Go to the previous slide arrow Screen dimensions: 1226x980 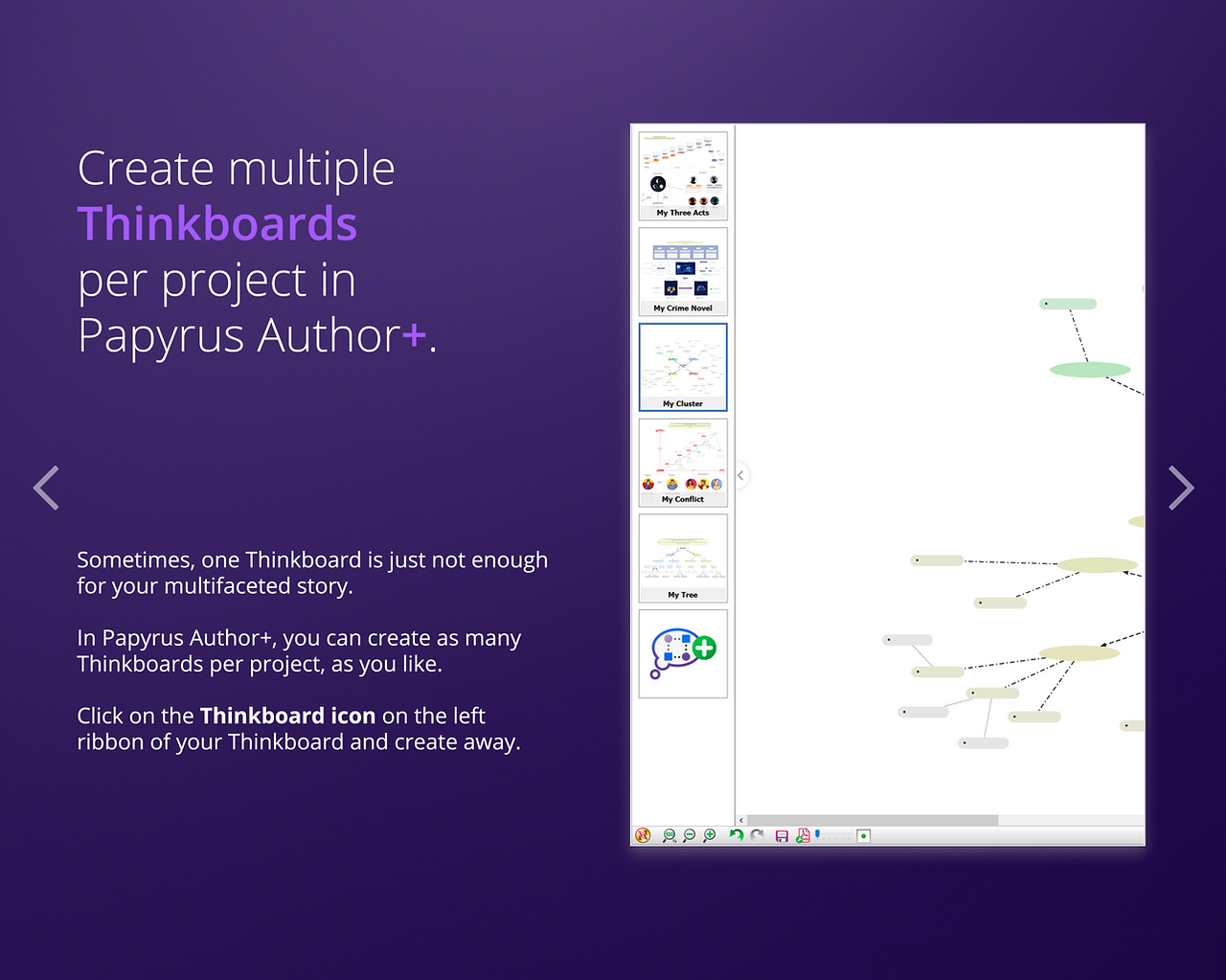[x=46, y=488]
